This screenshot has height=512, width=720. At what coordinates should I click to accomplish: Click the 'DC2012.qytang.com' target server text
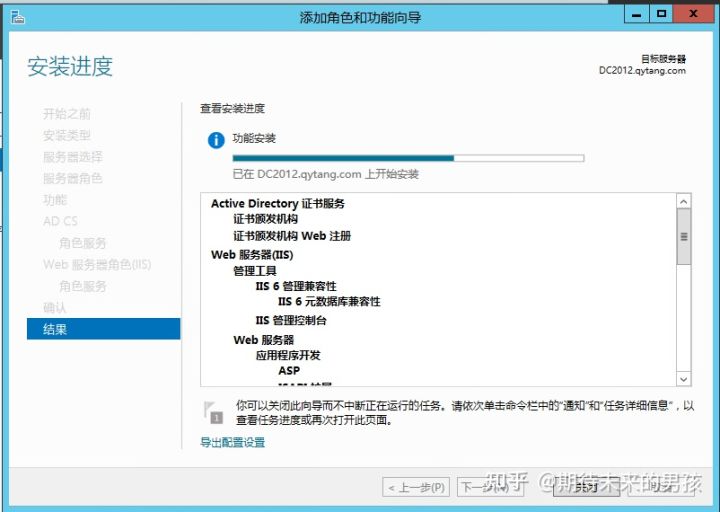tap(642, 71)
